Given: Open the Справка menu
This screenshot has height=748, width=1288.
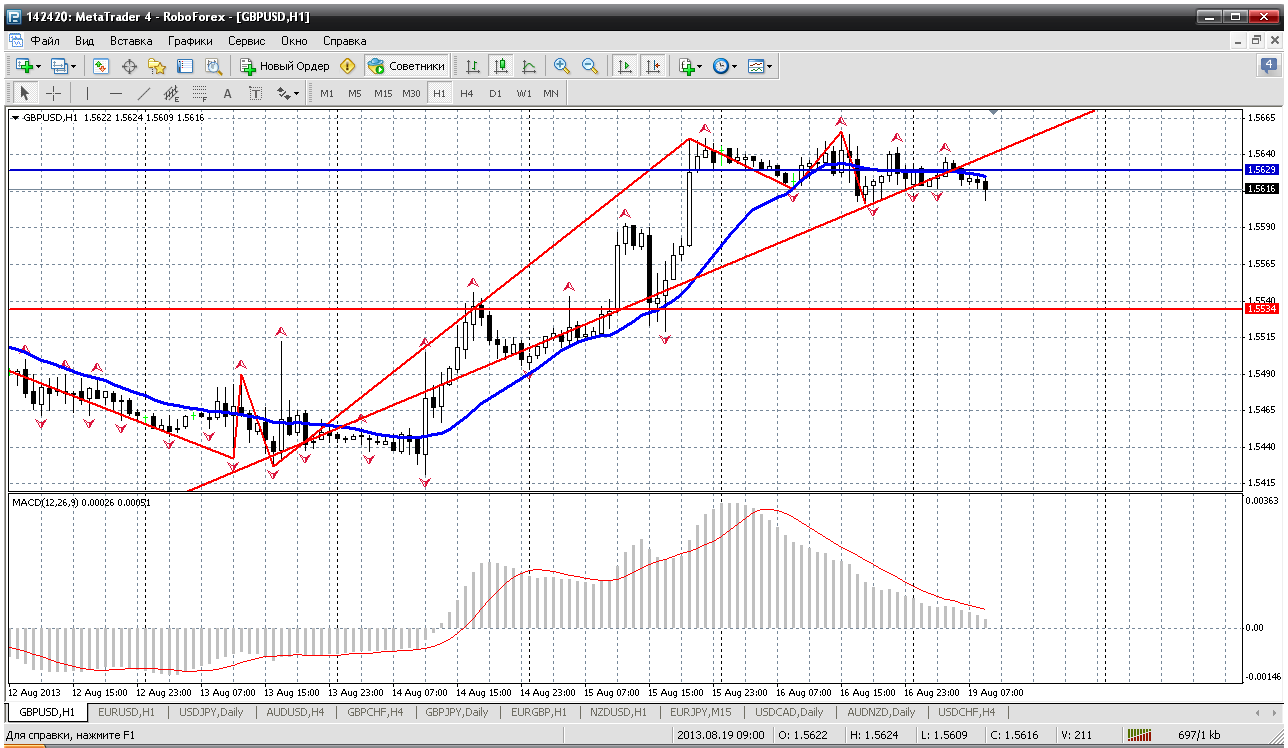Looking at the screenshot, I should 345,41.
